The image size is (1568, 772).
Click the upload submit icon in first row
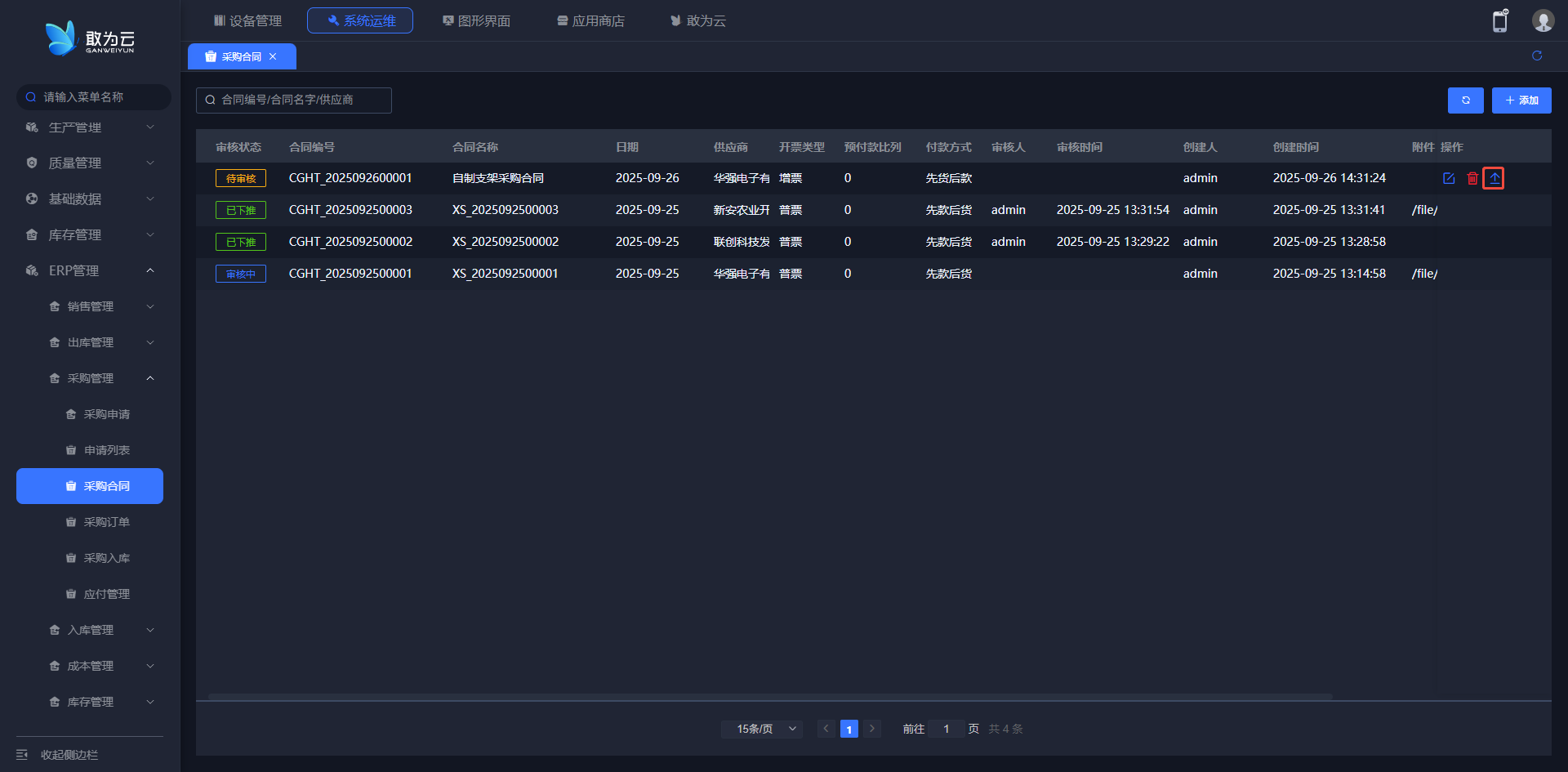(x=1494, y=178)
